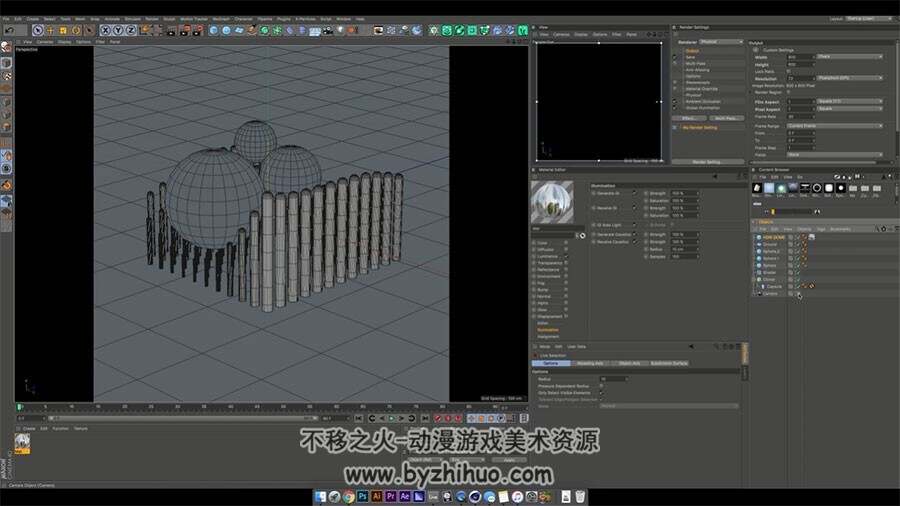Toggle the Luminance channel checkbox in Material Editor

(565, 256)
